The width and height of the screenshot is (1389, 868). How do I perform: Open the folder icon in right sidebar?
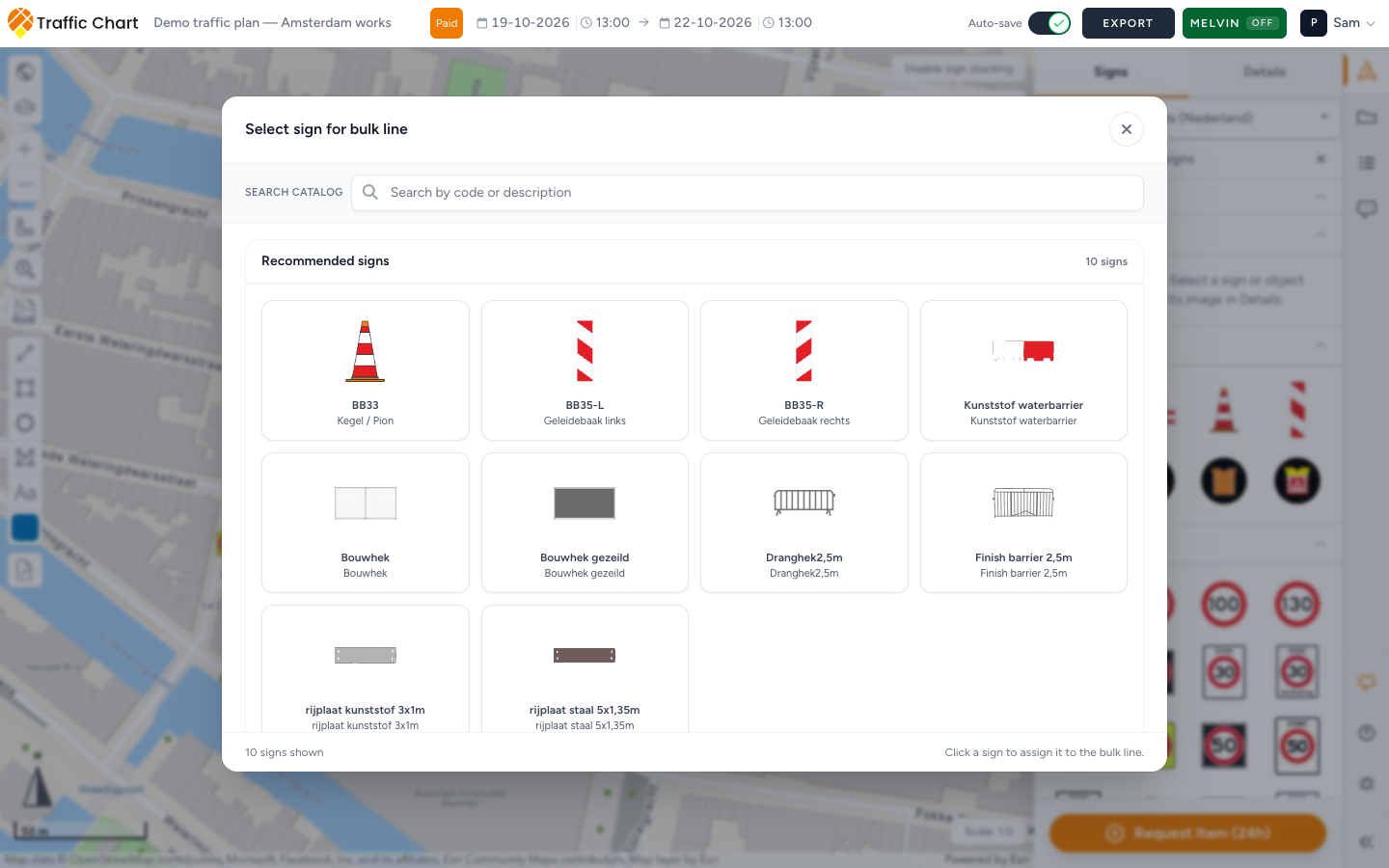tap(1367, 118)
